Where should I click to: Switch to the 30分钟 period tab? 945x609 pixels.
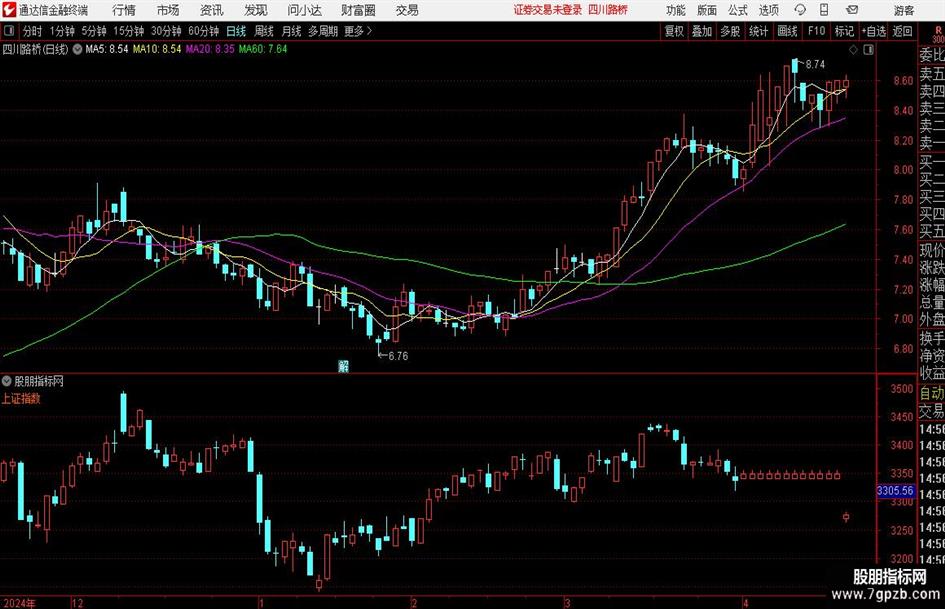(166, 31)
